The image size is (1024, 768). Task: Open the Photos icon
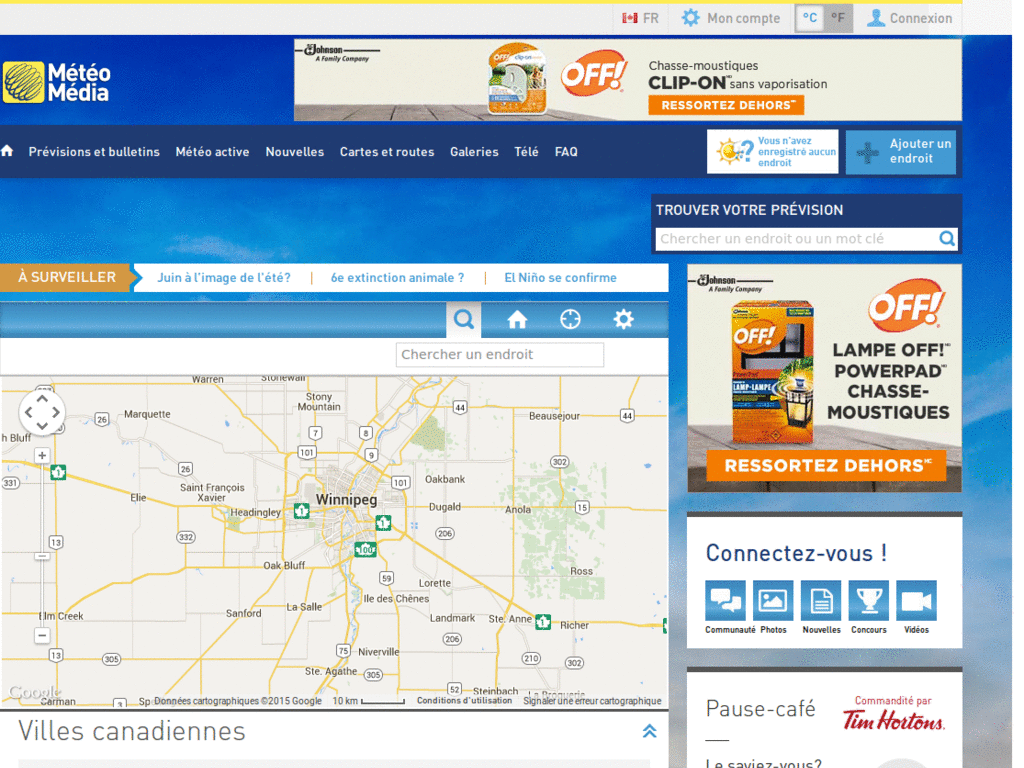pyautogui.click(x=773, y=600)
